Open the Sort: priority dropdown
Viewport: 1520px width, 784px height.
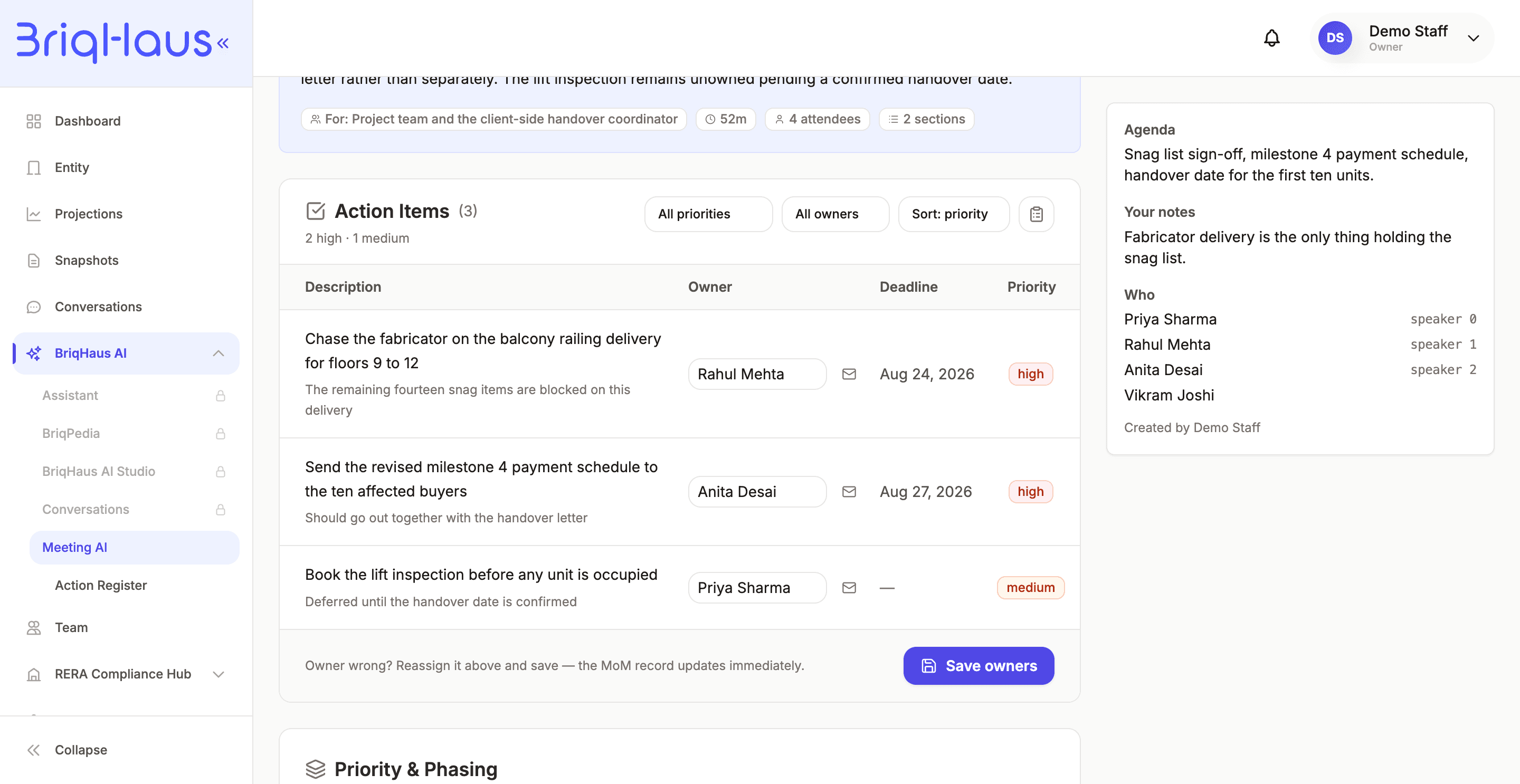pyautogui.click(x=954, y=214)
